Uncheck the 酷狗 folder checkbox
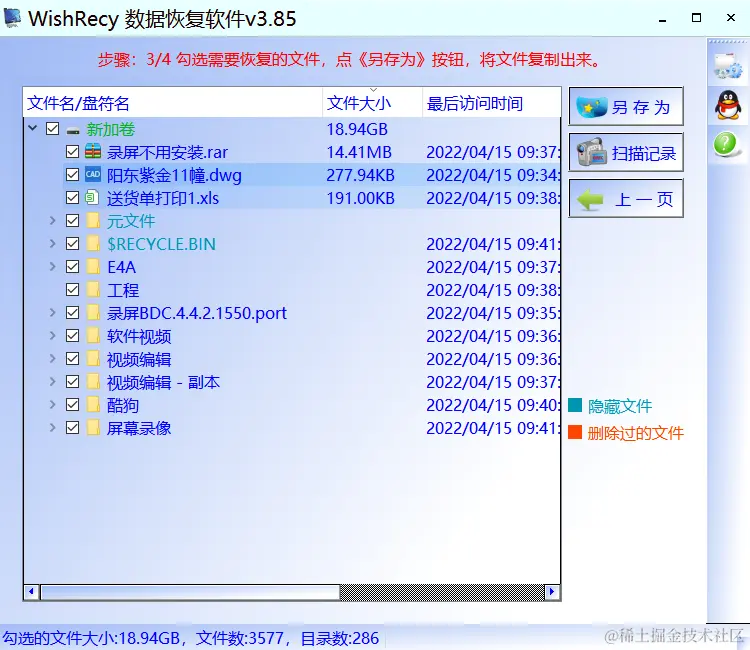This screenshot has height=650, width=750. pos(72,404)
